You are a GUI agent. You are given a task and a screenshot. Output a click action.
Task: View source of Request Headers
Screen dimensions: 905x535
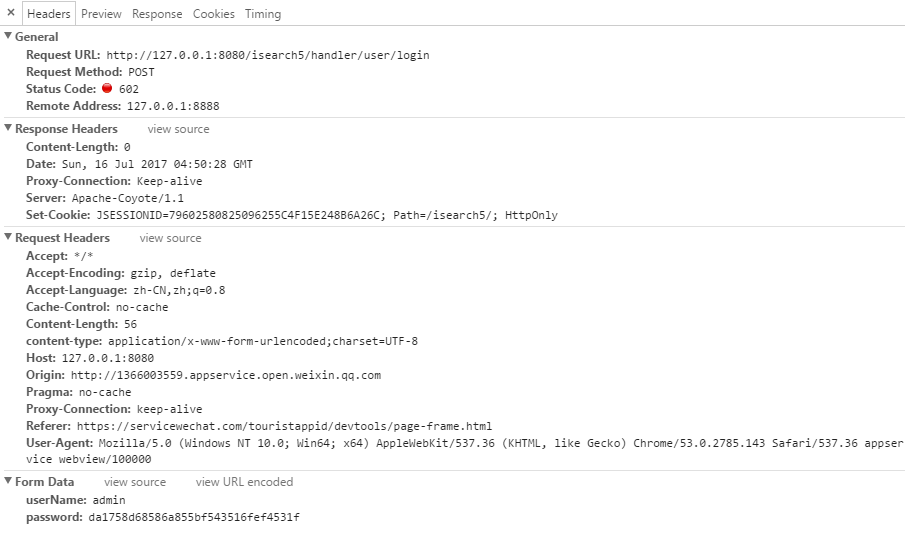tap(170, 238)
